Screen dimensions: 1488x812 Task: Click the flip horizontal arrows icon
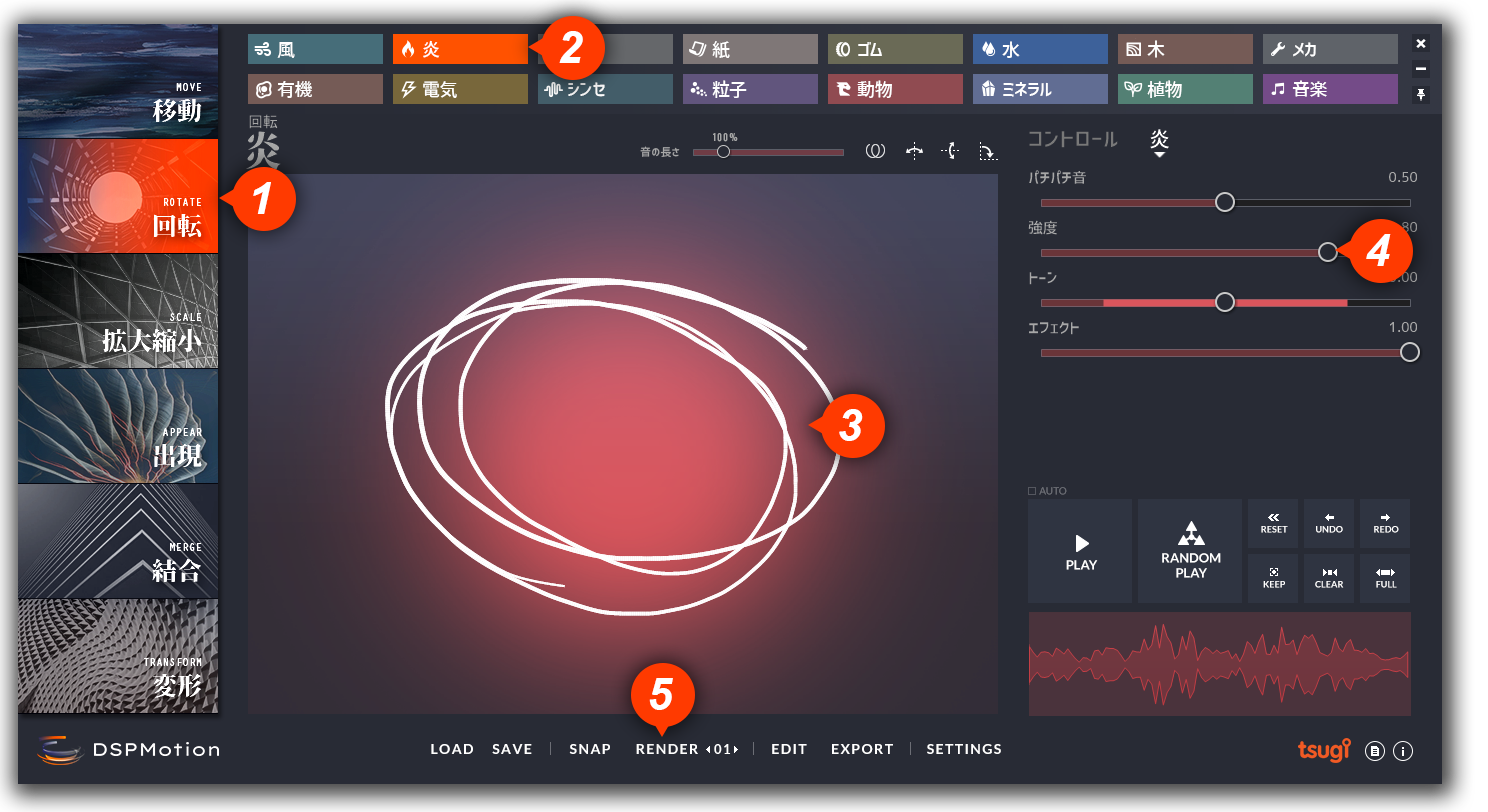click(913, 151)
